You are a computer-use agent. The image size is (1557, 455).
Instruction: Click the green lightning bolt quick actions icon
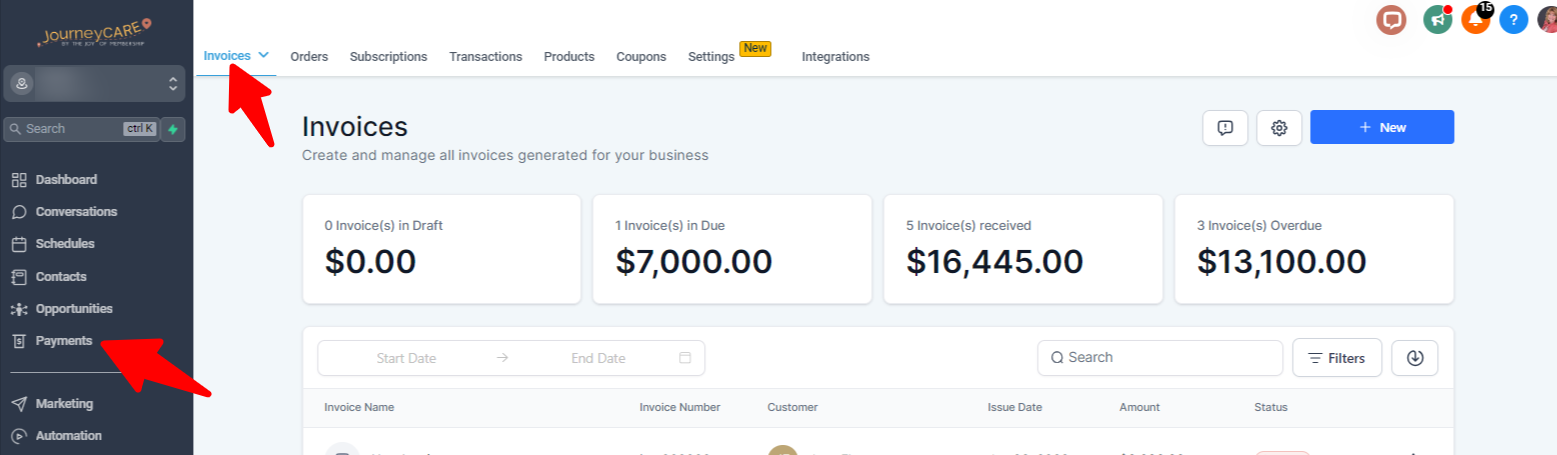173,129
